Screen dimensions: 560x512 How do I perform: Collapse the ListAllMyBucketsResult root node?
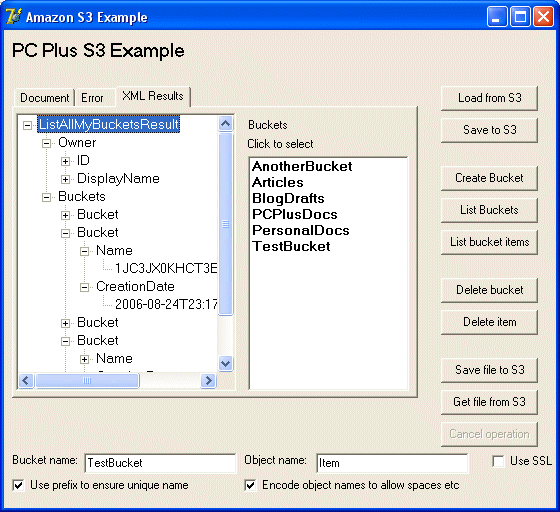27,125
